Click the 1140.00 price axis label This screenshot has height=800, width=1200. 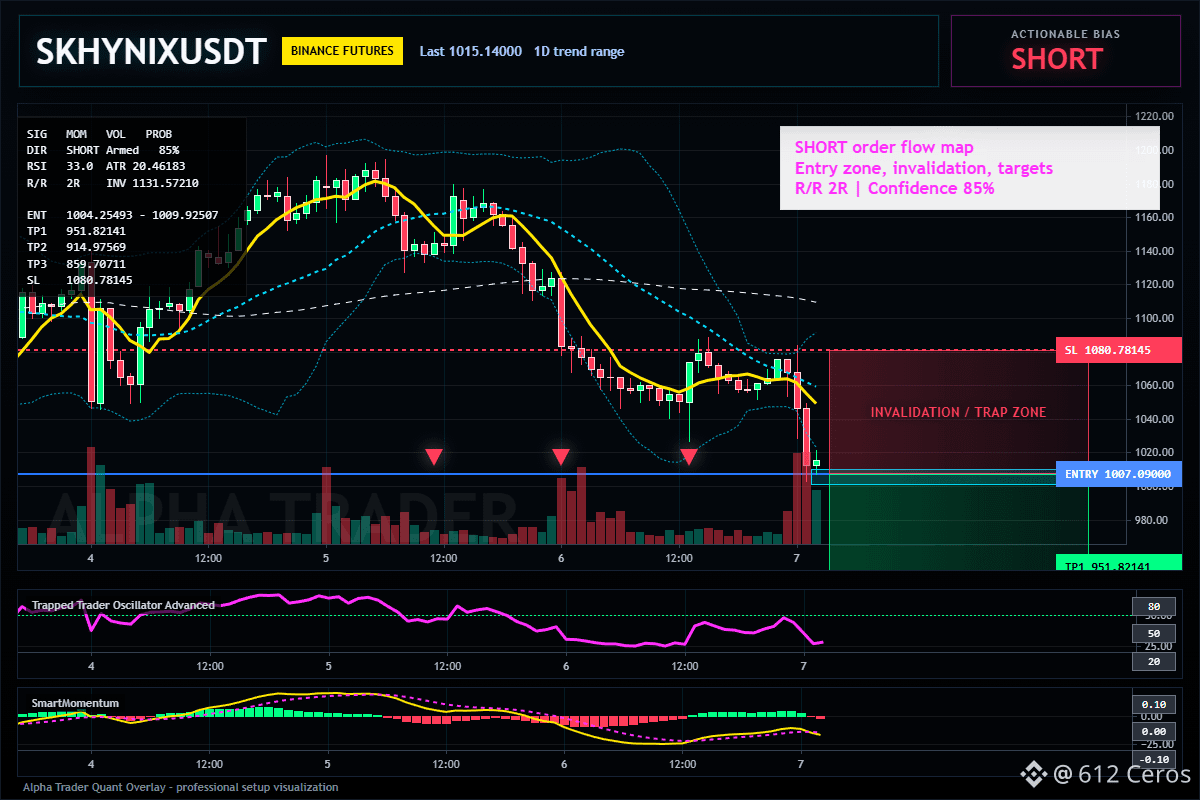pos(1155,252)
